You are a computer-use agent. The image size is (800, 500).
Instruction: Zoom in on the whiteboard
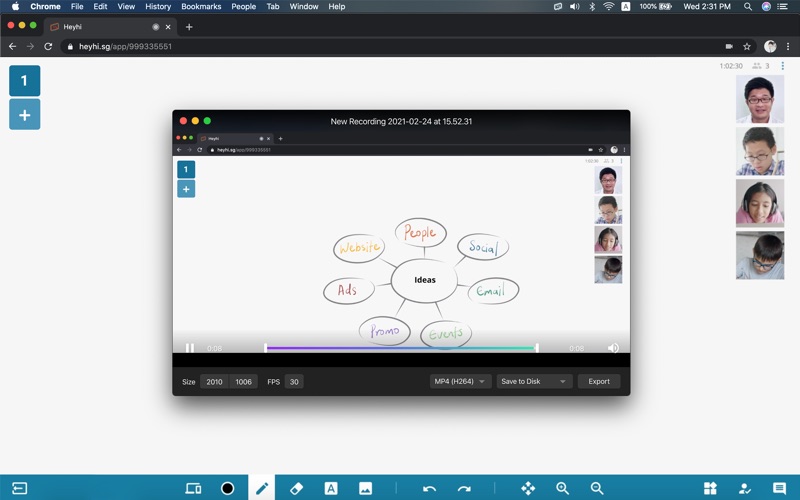[x=562, y=488]
